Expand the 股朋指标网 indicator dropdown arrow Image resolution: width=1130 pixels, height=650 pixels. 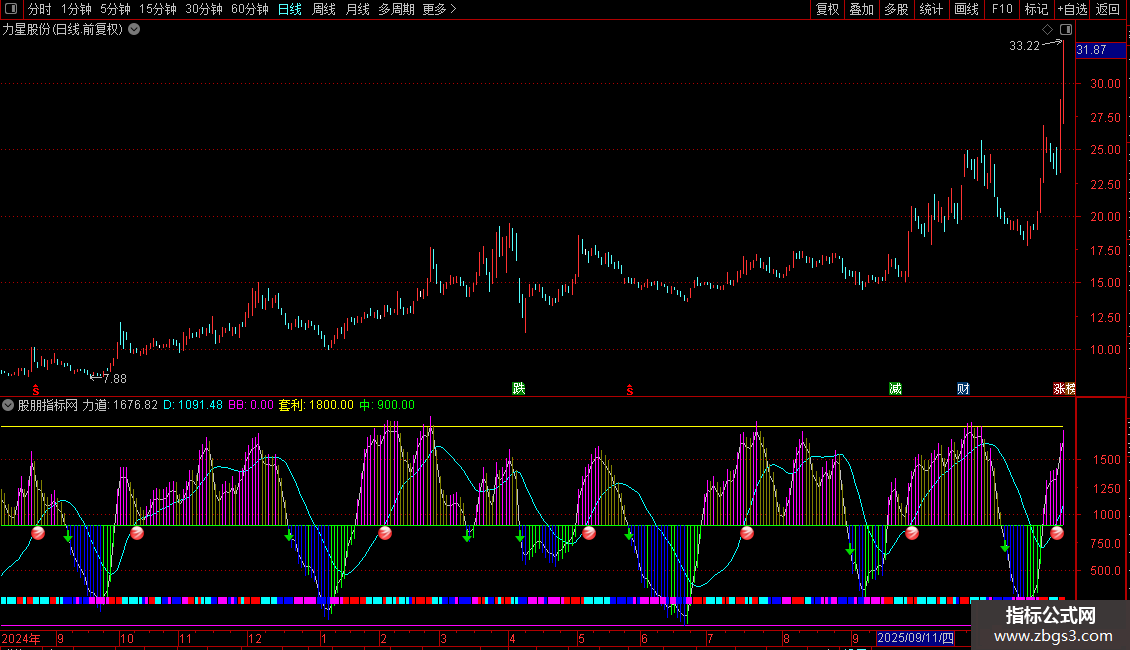point(8,405)
